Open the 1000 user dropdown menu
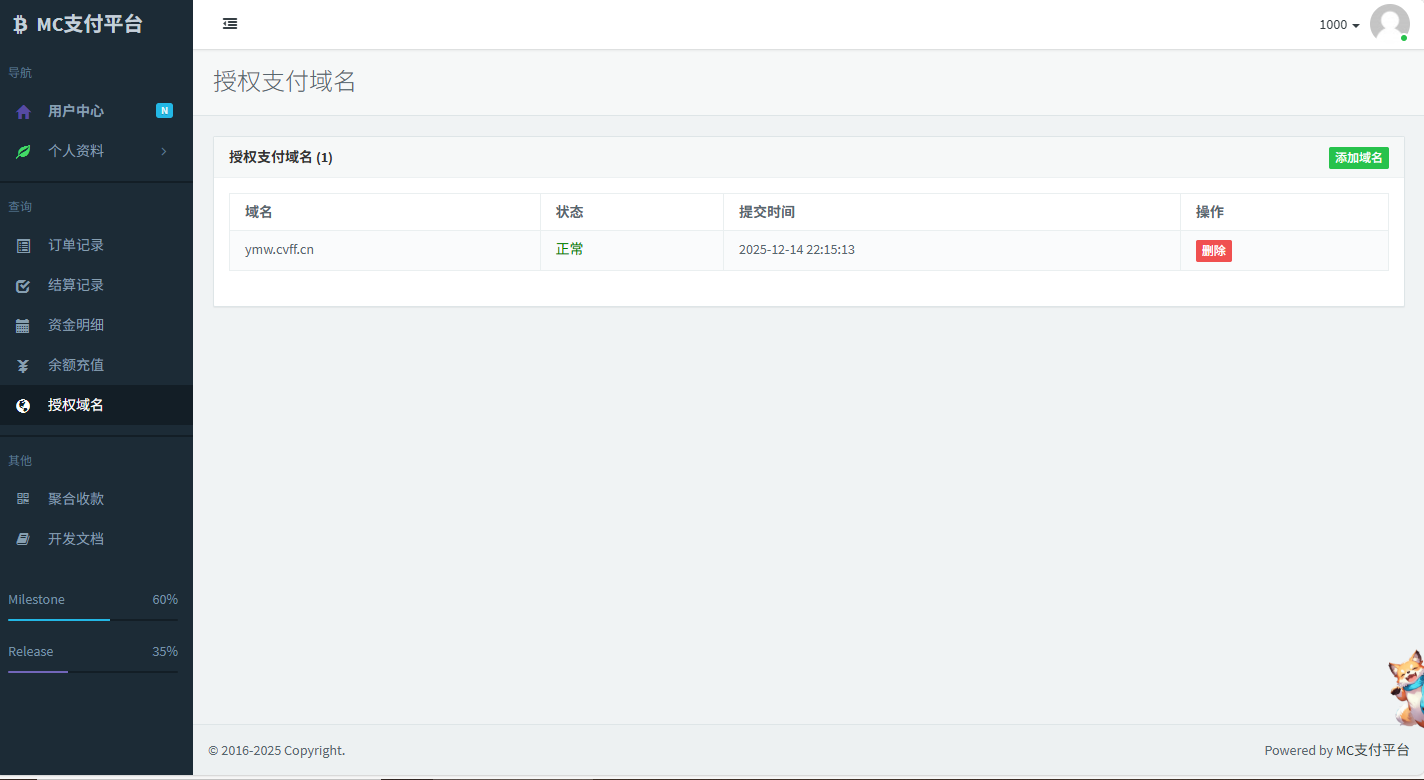1424x780 pixels. click(1338, 25)
